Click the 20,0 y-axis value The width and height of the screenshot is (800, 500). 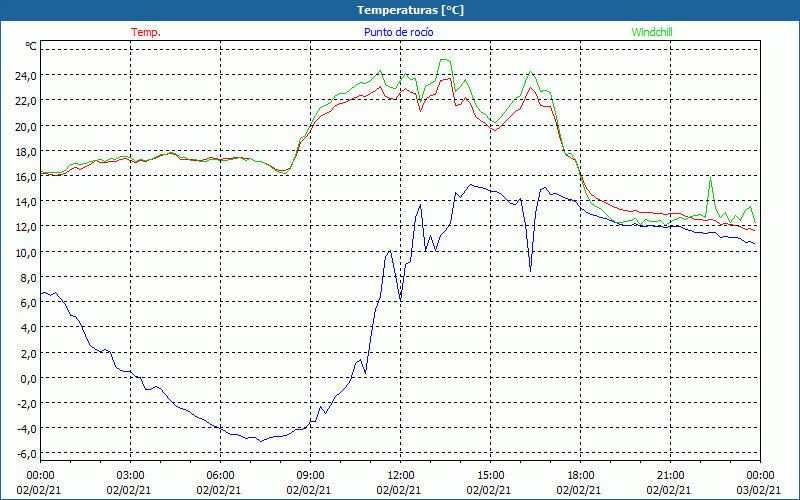(x=26, y=127)
